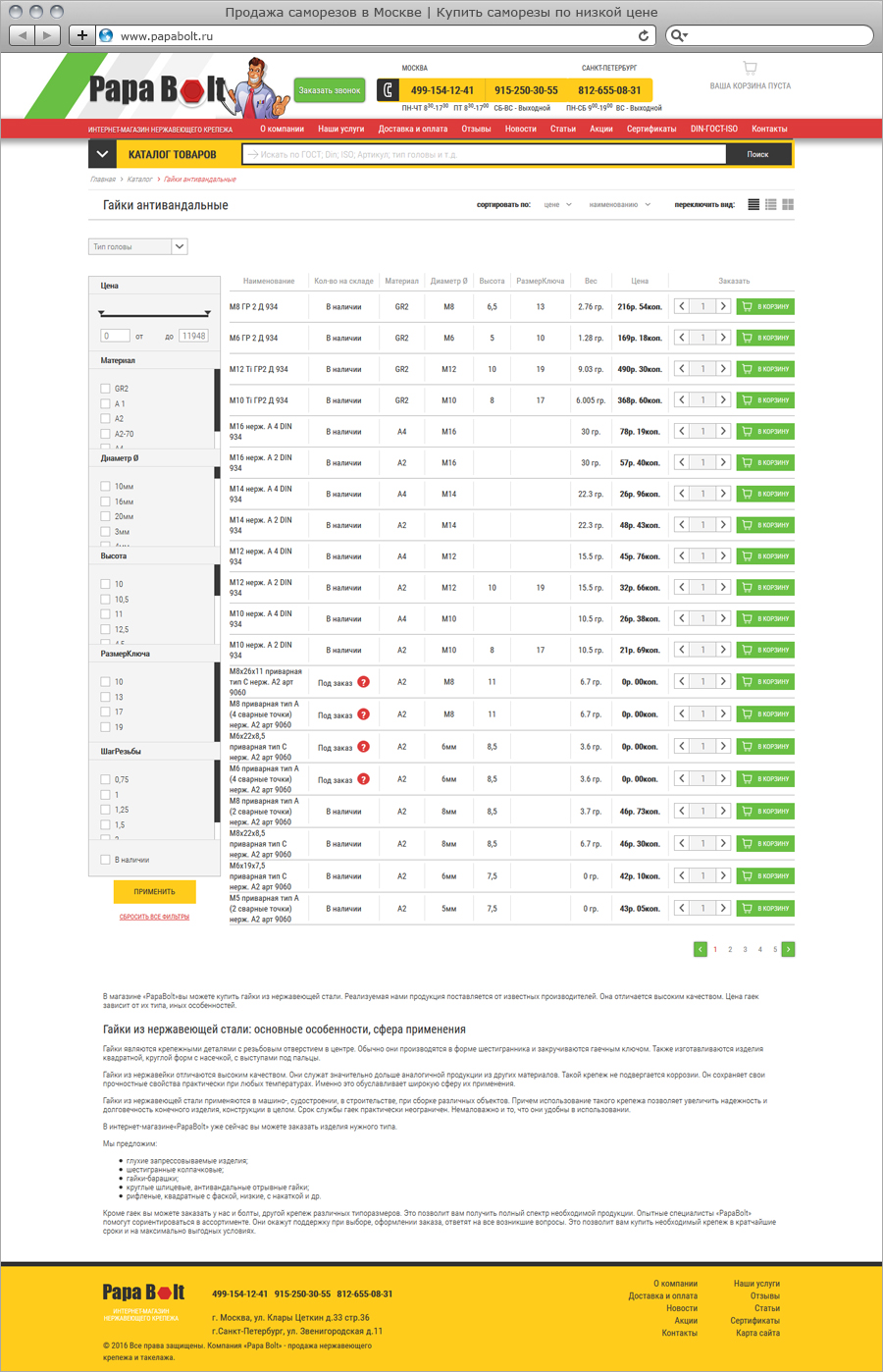The width and height of the screenshot is (883, 1372).
Task: Switch to the grid view icon
Action: pos(788,205)
